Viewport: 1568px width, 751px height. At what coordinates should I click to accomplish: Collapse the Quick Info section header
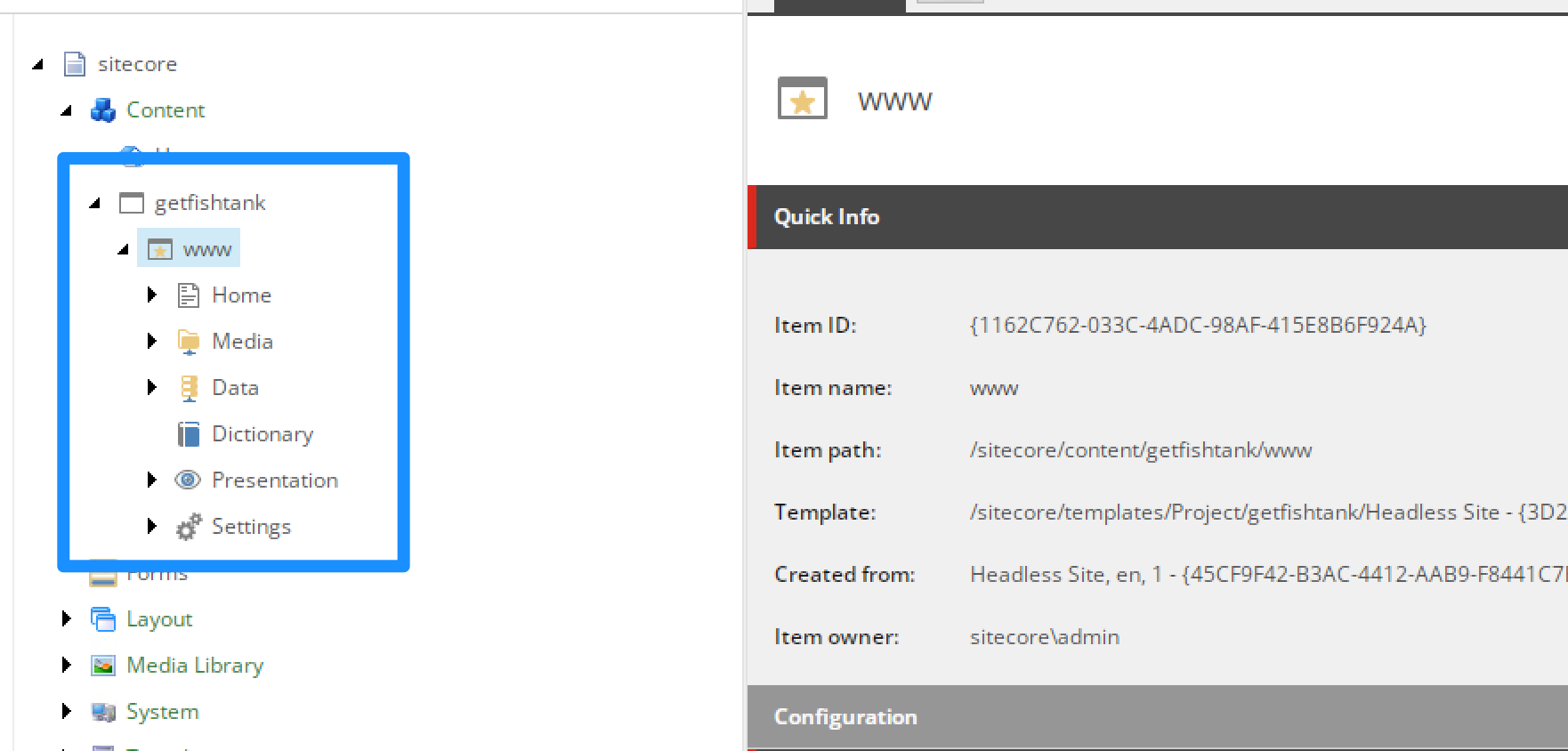click(1158, 217)
